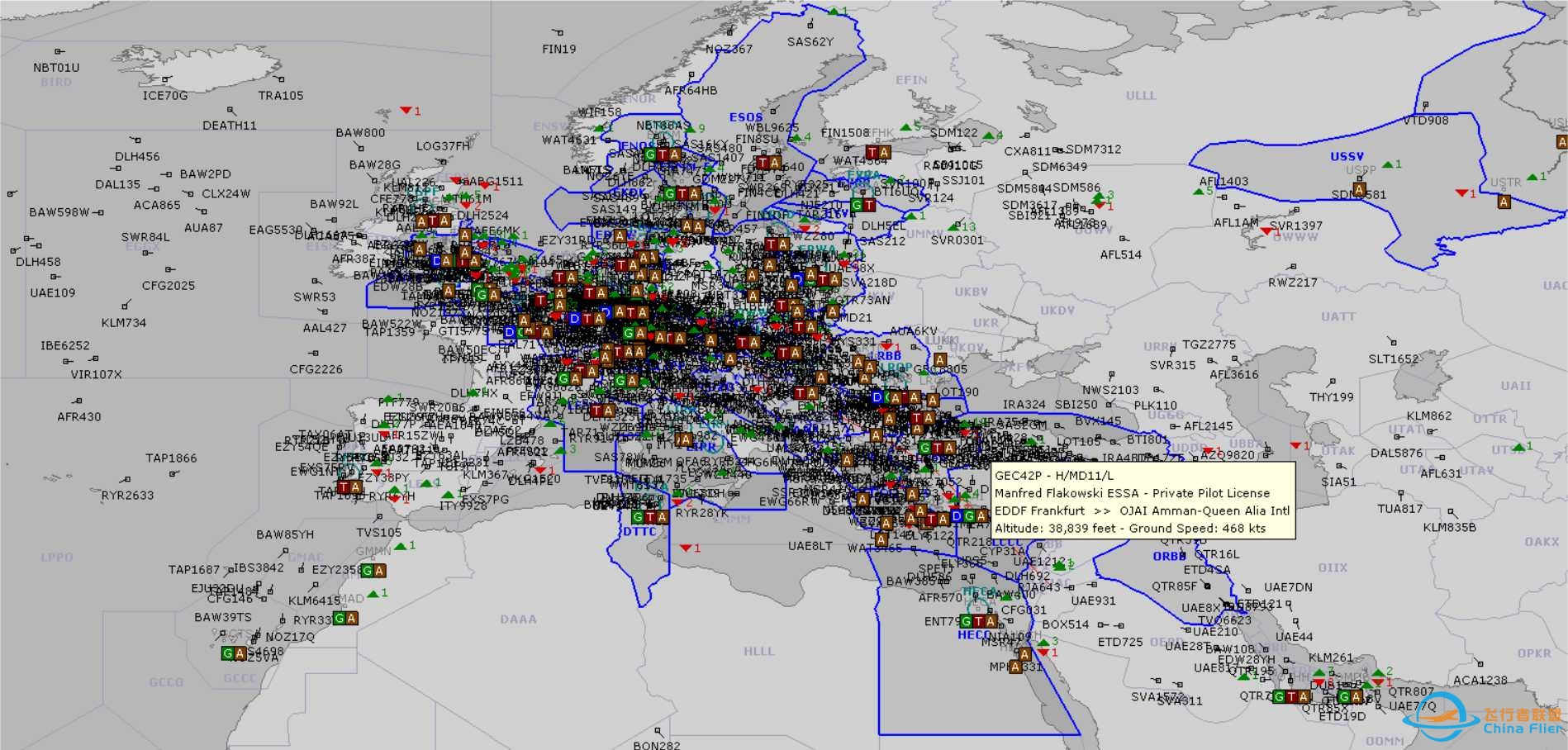Viewport: 1568px width, 750px height.
Task: Click the BAW2PD flight label
Action: coord(206,174)
